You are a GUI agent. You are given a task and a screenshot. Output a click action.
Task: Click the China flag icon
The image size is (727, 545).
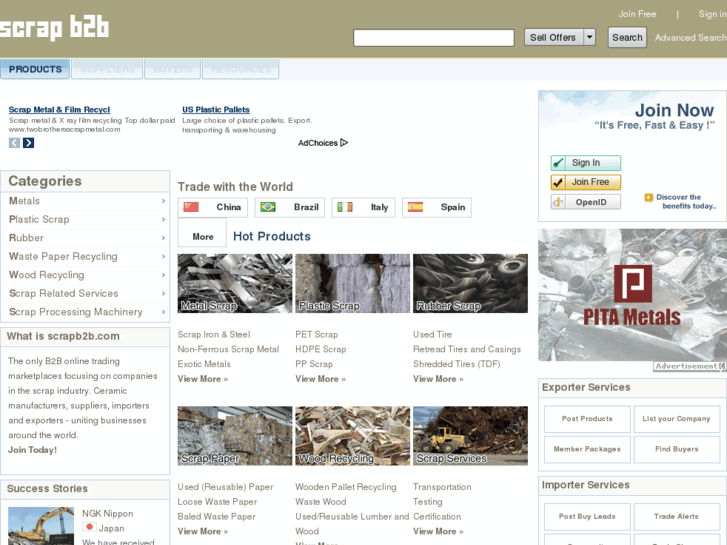click(191, 207)
